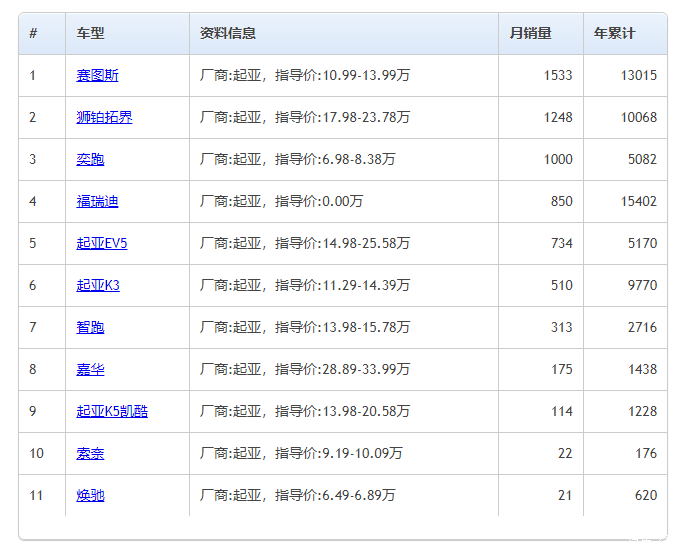This screenshot has height=551, width=681.
Task: Select monthly sales value 1000
Action: tap(558, 159)
